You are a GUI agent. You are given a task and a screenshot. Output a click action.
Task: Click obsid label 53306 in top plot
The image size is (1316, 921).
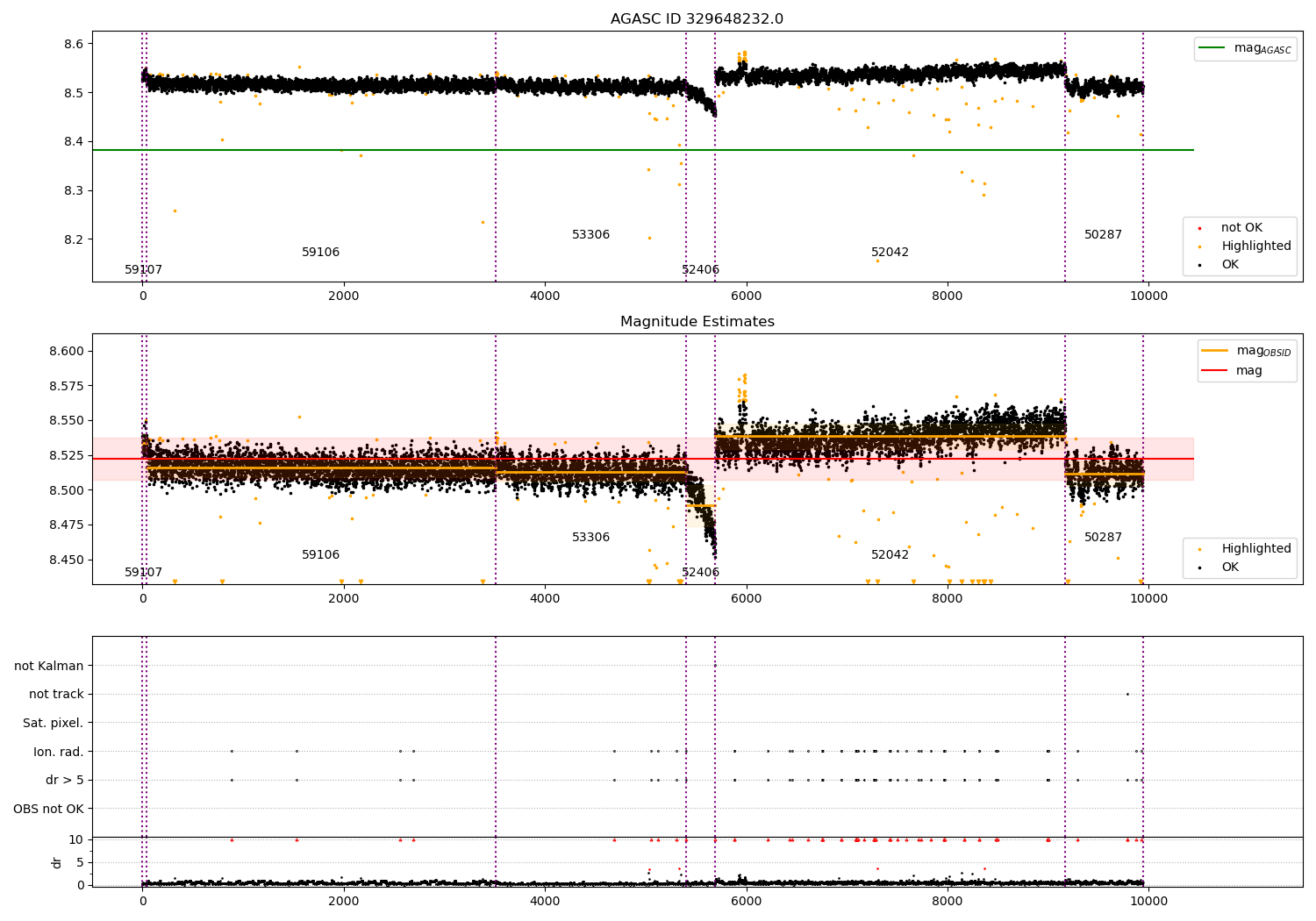590,235
